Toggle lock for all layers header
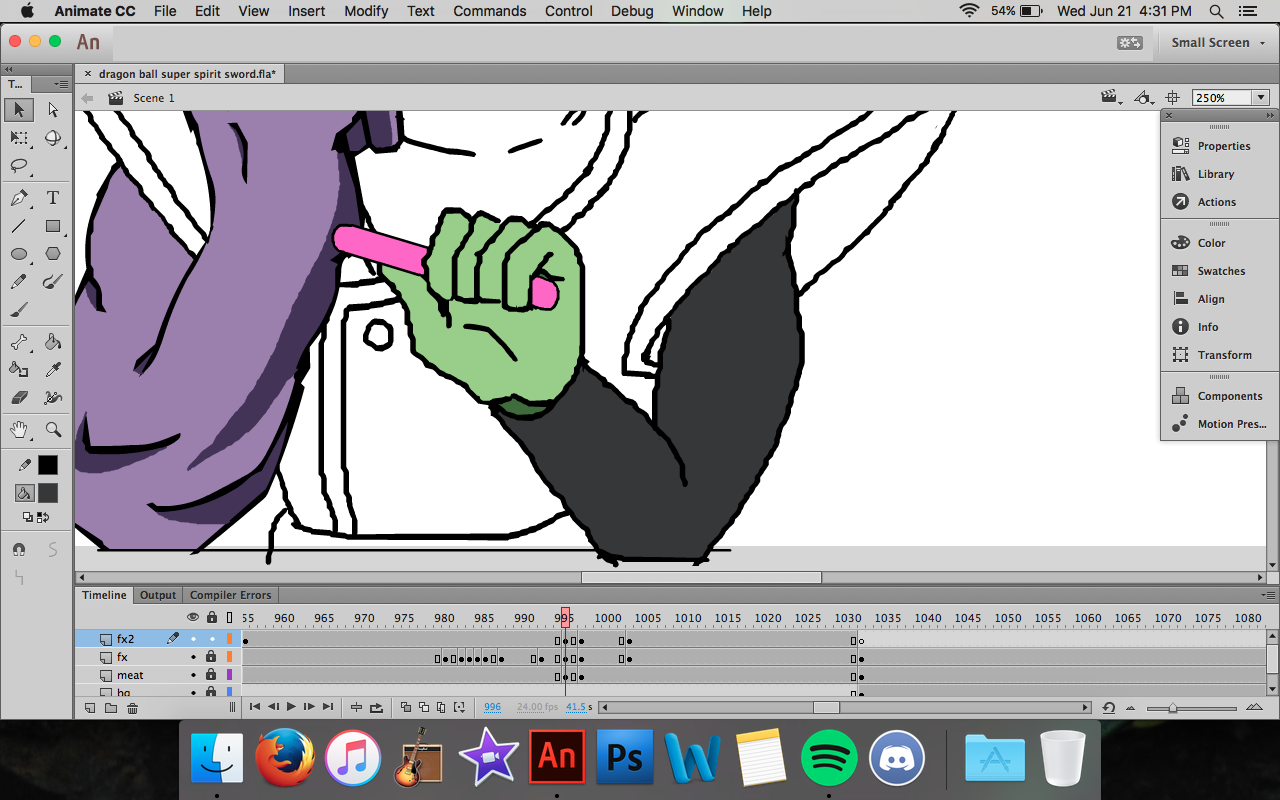This screenshot has width=1280, height=800. pyautogui.click(x=211, y=618)
